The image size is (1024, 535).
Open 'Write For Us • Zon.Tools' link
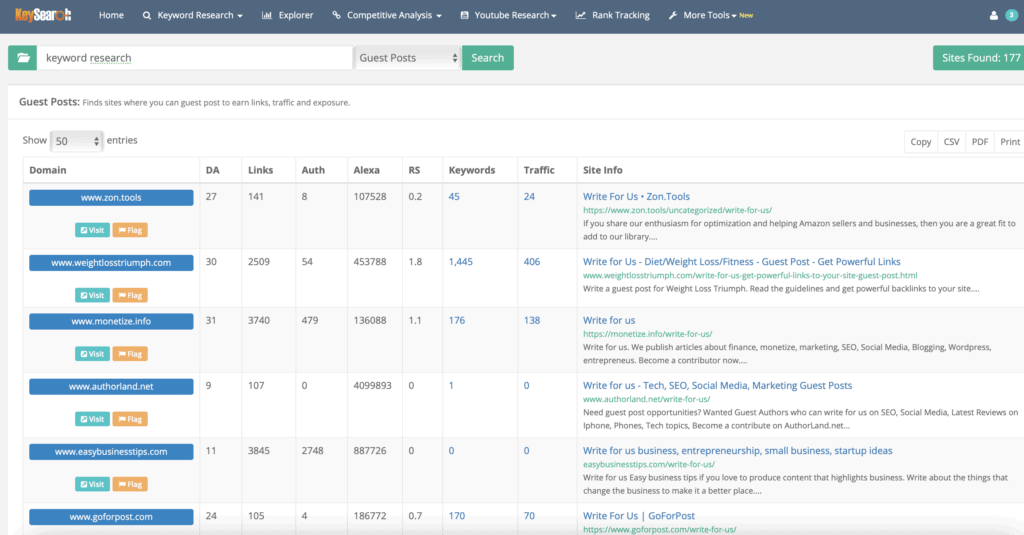click(636, 197)
